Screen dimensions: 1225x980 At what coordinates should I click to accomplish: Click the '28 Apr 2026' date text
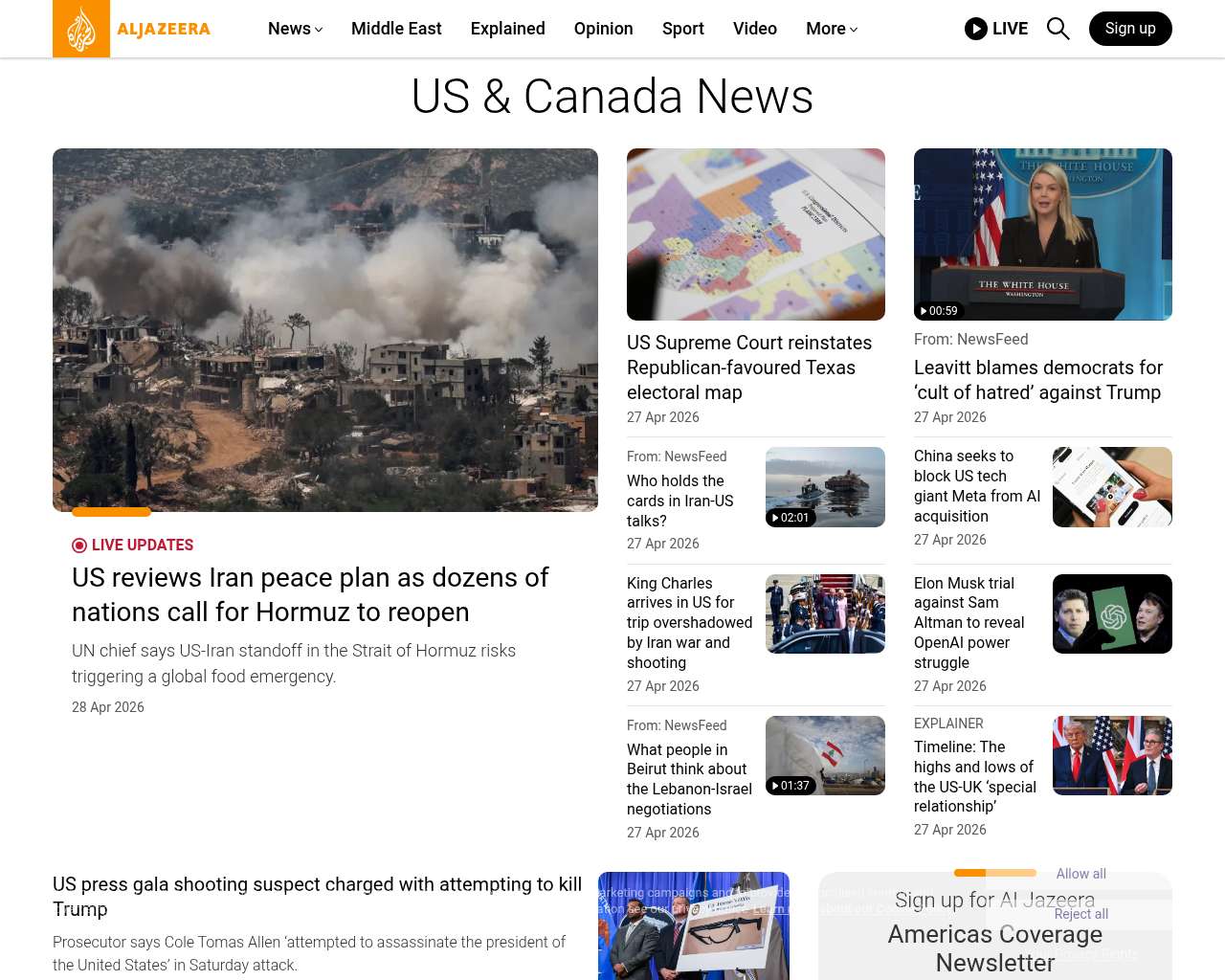point(108,707)
